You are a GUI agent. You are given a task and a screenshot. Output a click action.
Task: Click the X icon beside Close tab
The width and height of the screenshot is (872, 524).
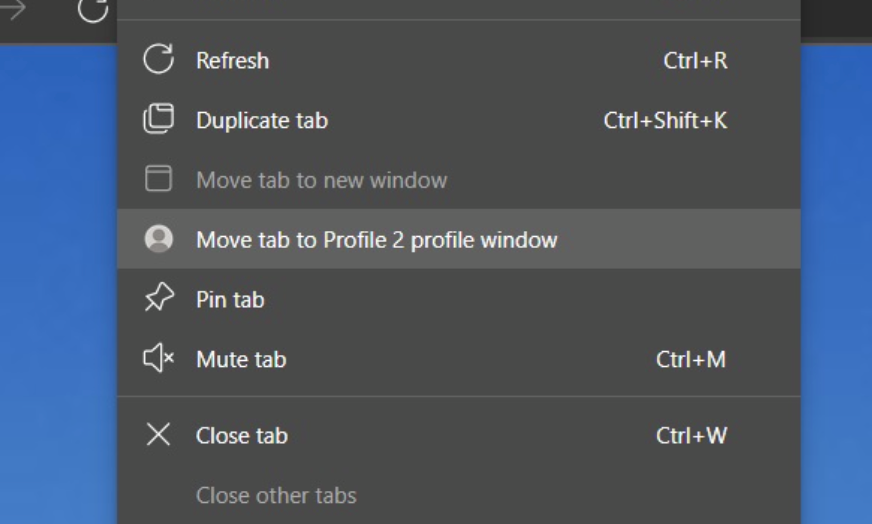coord(158,434)
